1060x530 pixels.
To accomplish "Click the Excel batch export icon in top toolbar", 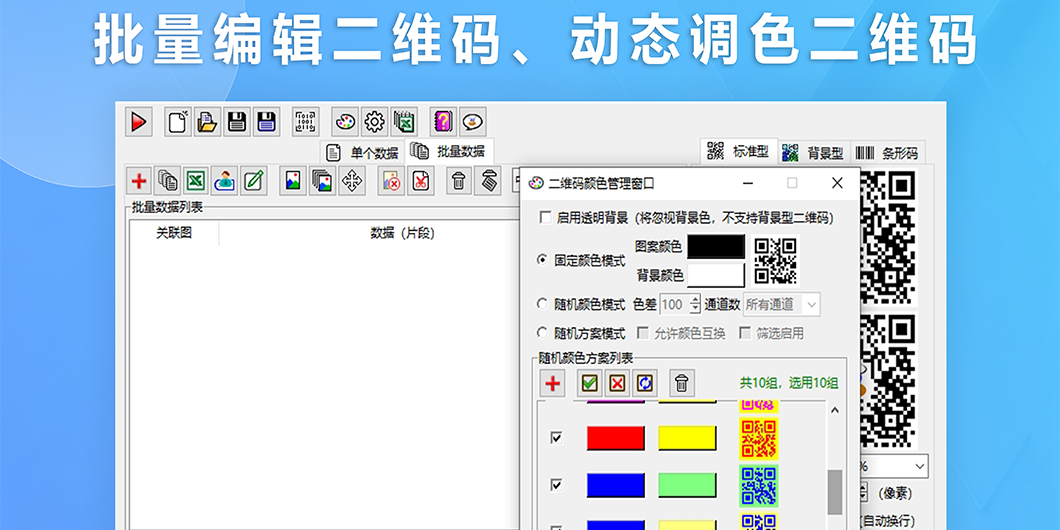I will tap(404, 122).
